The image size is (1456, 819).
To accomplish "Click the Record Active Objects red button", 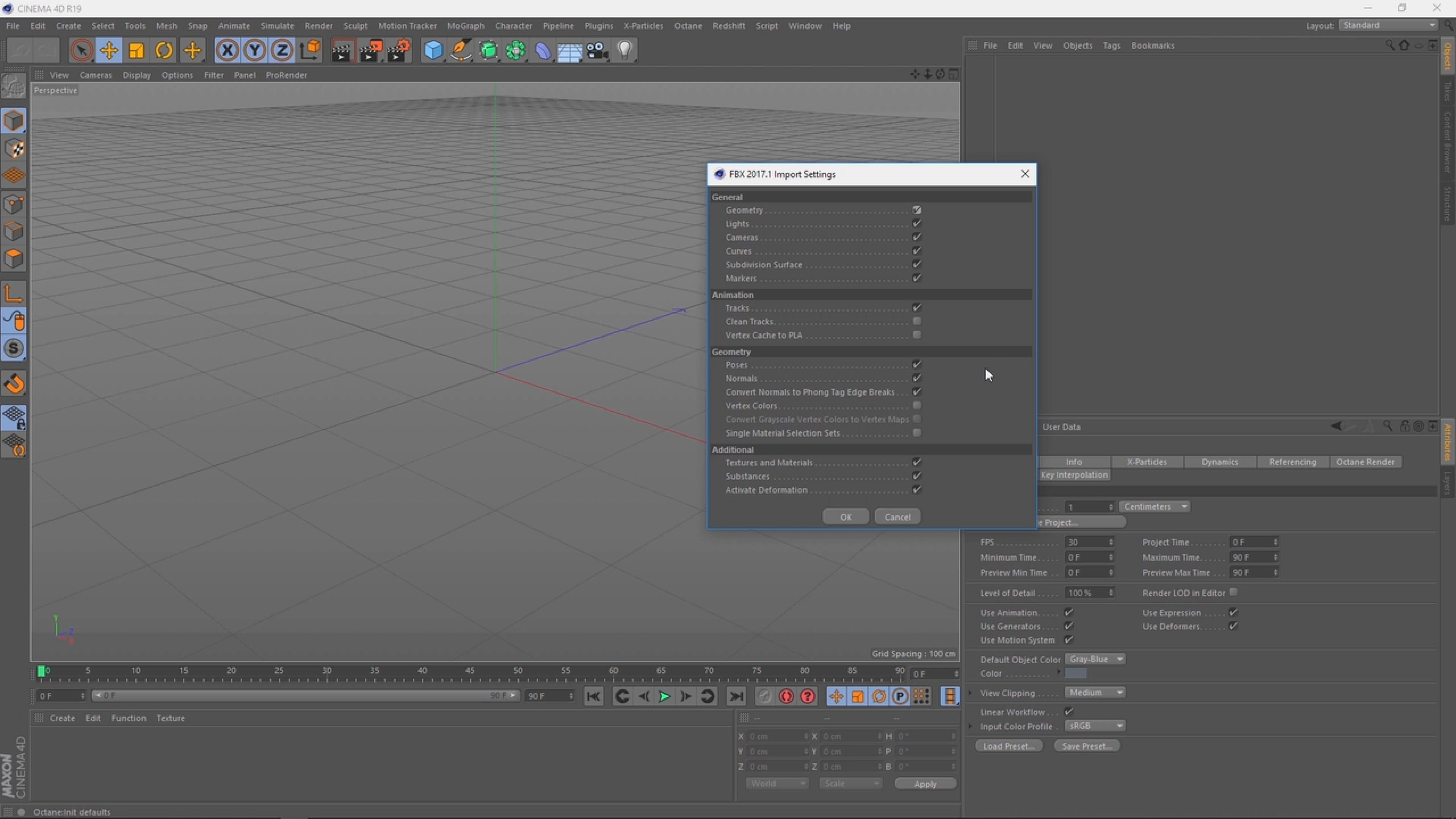I will (786, 697).
